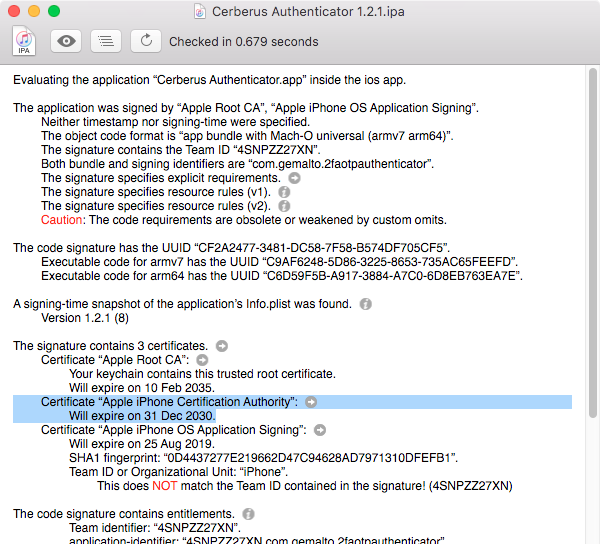Click the IPA file icon in the toolbar
Viewport: 600px width, 544px height.
(x=24, y=41)
